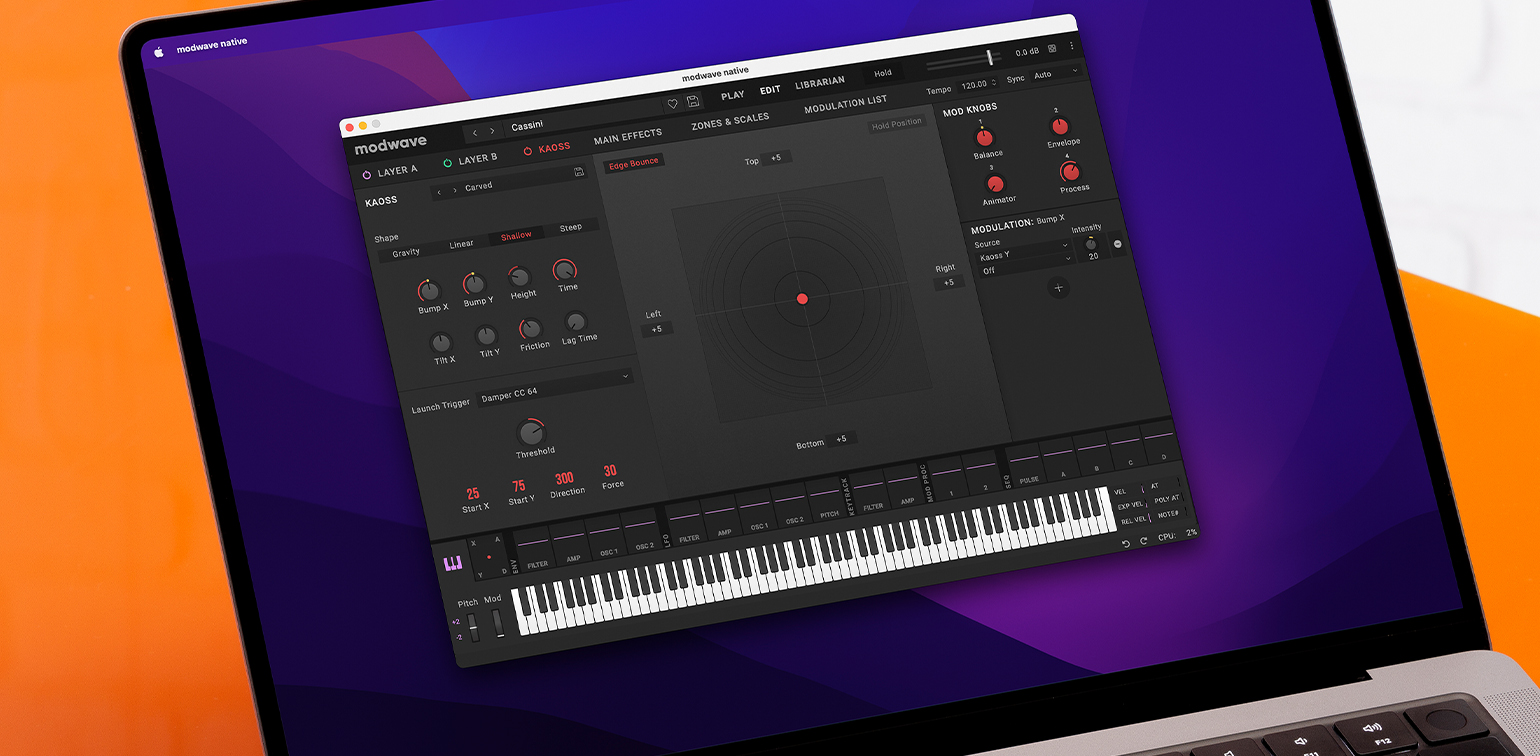Open the Apple menu

coord(158,52)
